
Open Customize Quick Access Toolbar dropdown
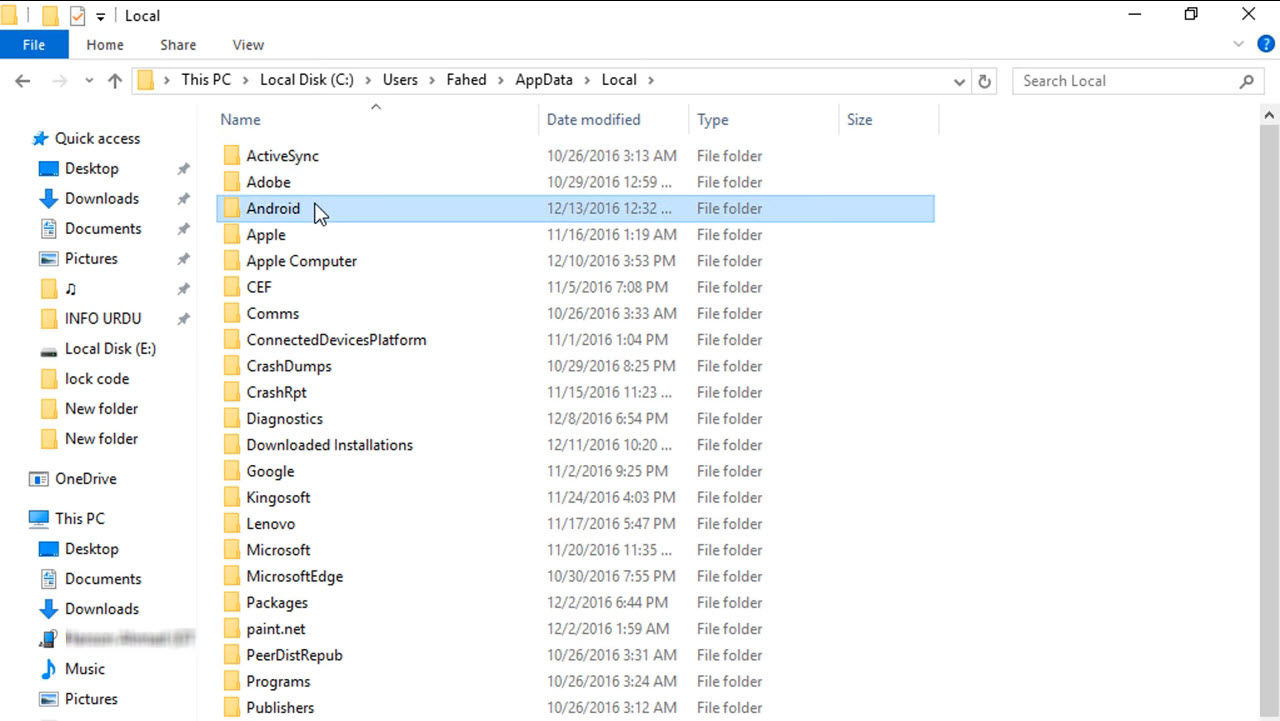click(101, 17)
